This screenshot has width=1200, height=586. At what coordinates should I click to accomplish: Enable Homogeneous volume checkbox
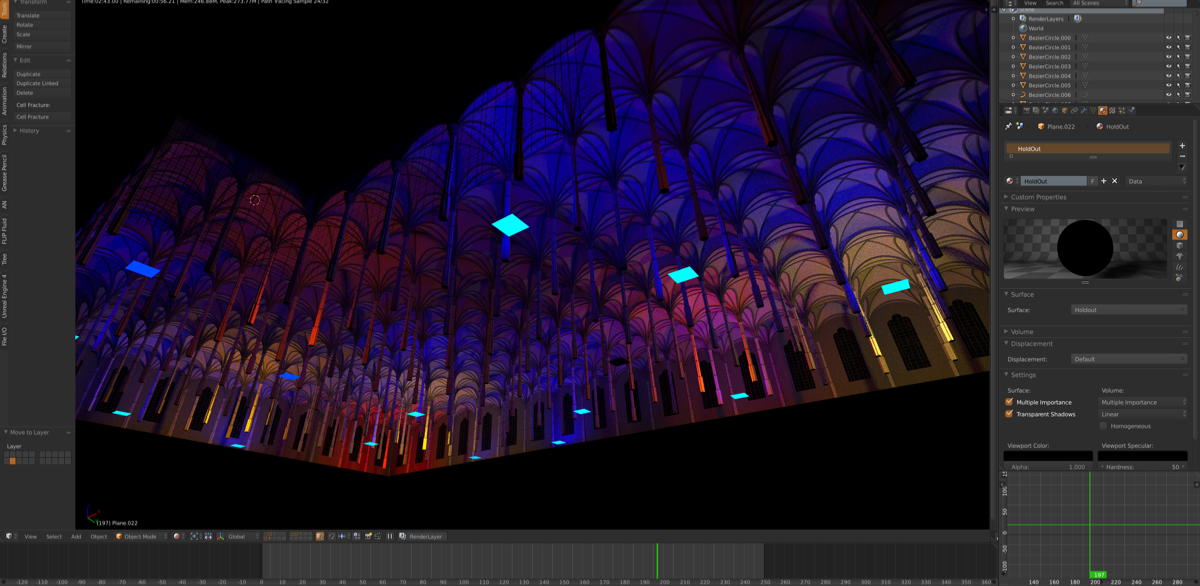[x=1104, y=426]
